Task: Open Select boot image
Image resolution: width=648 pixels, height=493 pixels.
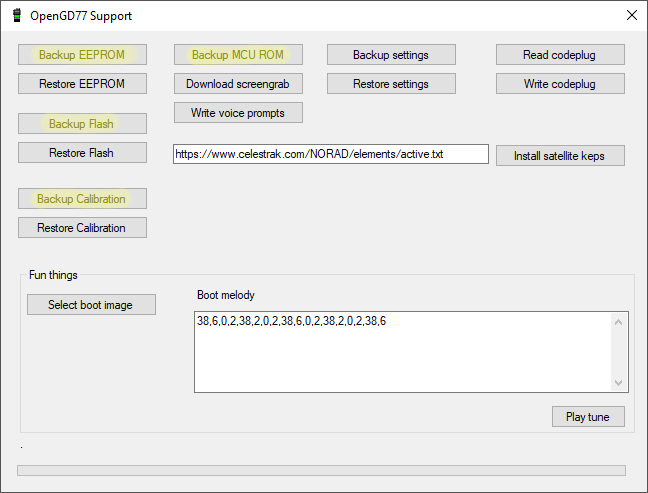Action: [x=91, y=305]
